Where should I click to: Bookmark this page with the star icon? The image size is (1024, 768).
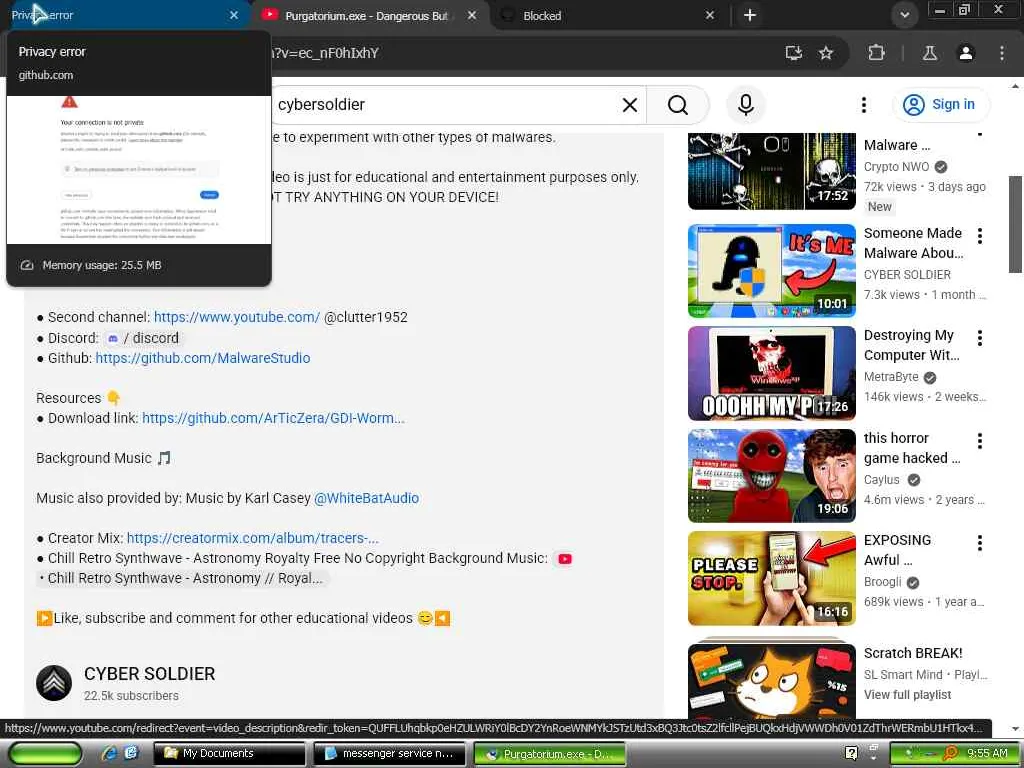pos(826,53)
